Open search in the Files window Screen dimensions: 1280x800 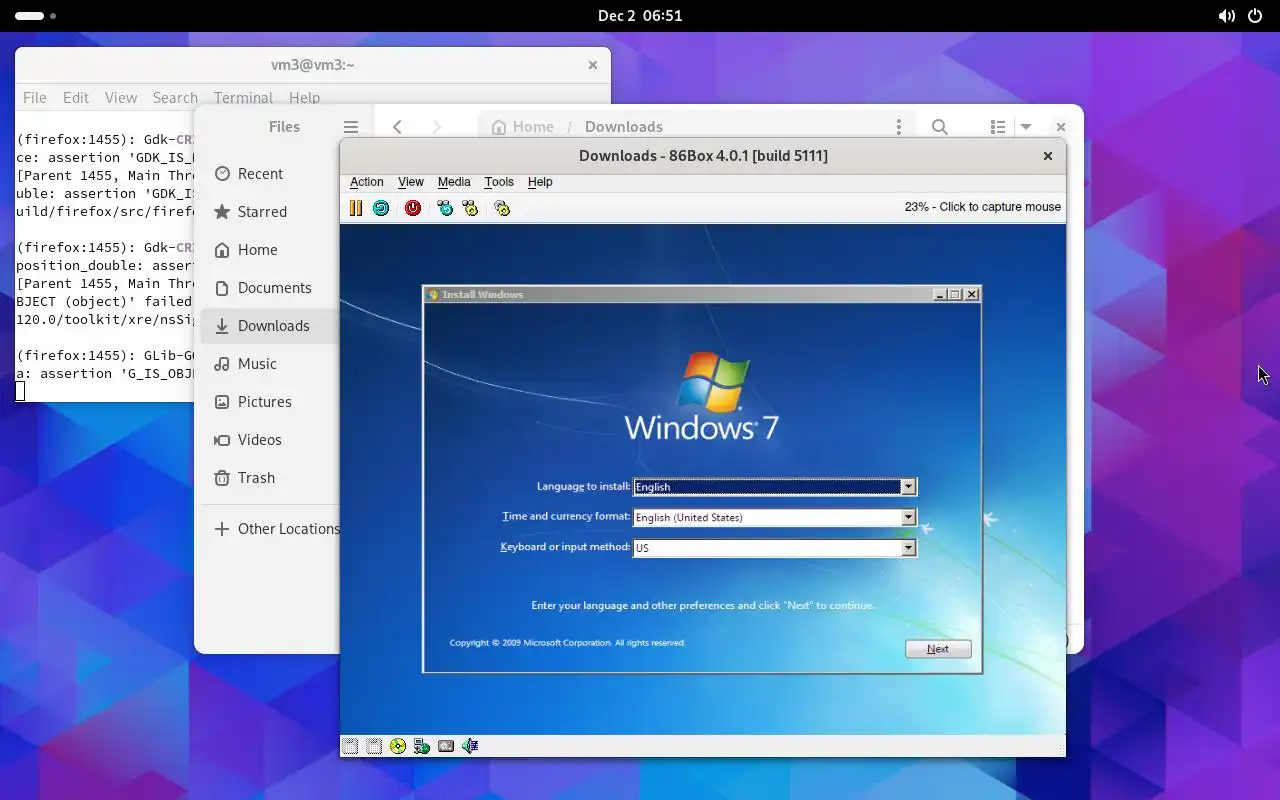(x=940, y=127)
